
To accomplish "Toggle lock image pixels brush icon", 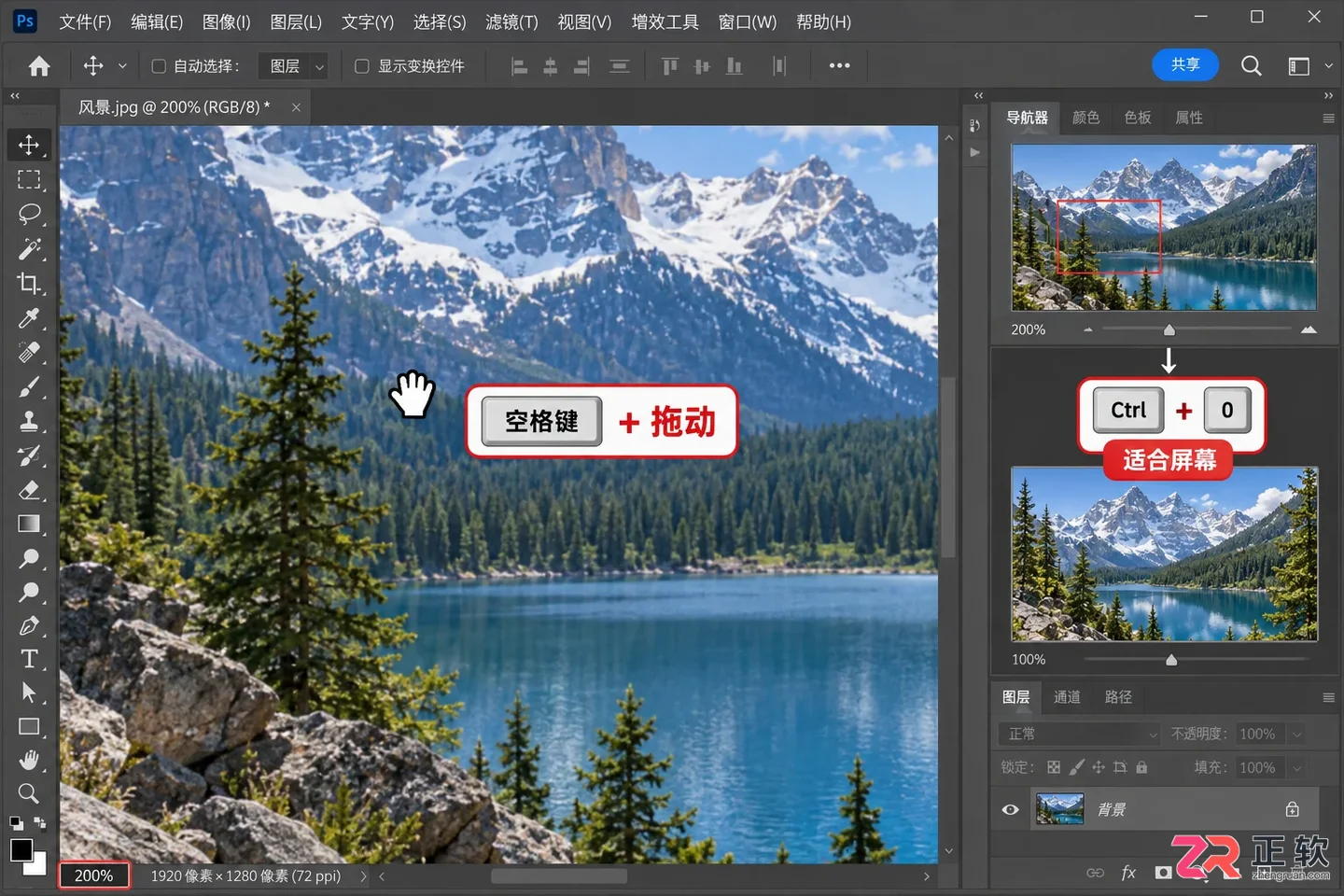I will 1076,767.
